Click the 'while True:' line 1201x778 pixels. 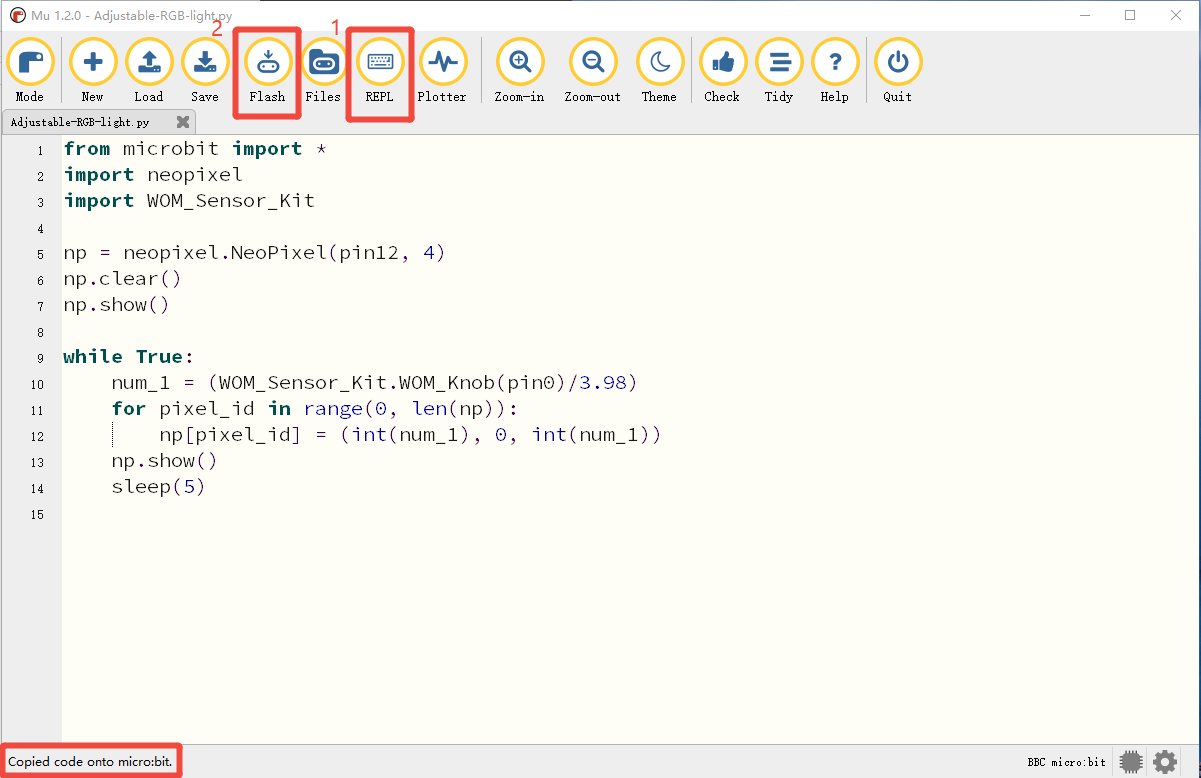pyautogui.click(x=128, y=357)
